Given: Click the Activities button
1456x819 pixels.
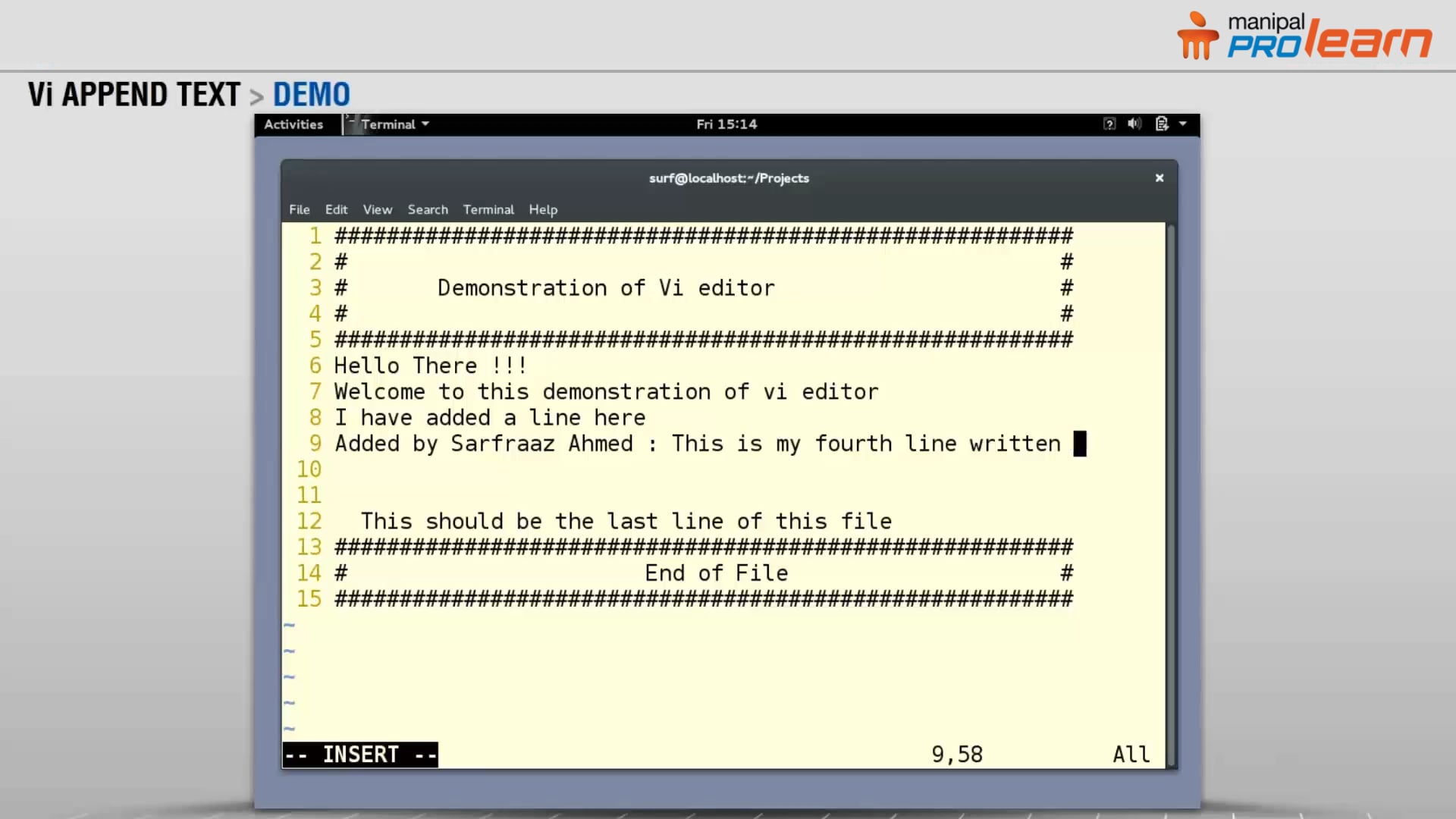Looking at the screenshot, I should coord(293,124).
